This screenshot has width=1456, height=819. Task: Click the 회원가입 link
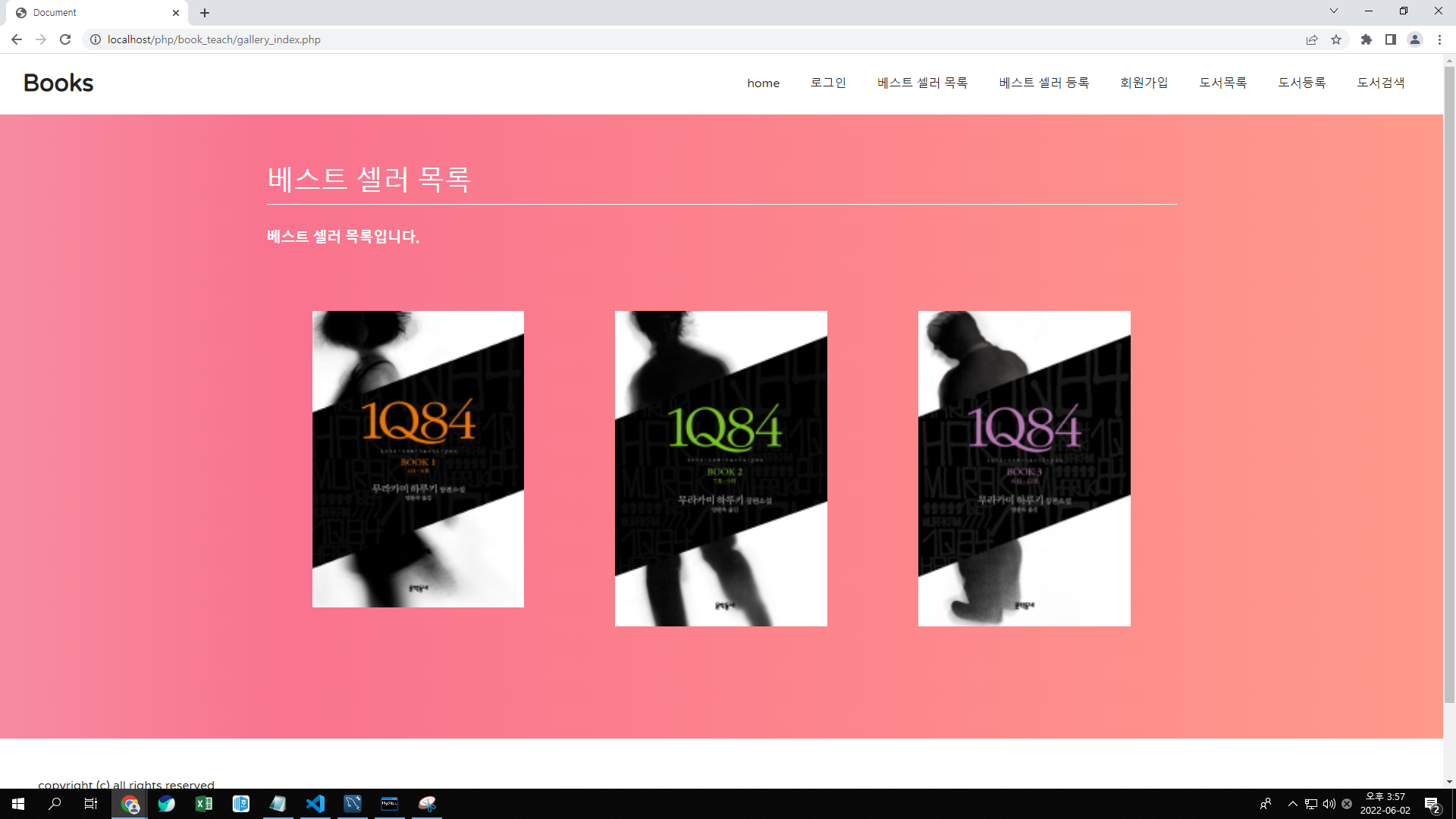(1144, 83)
